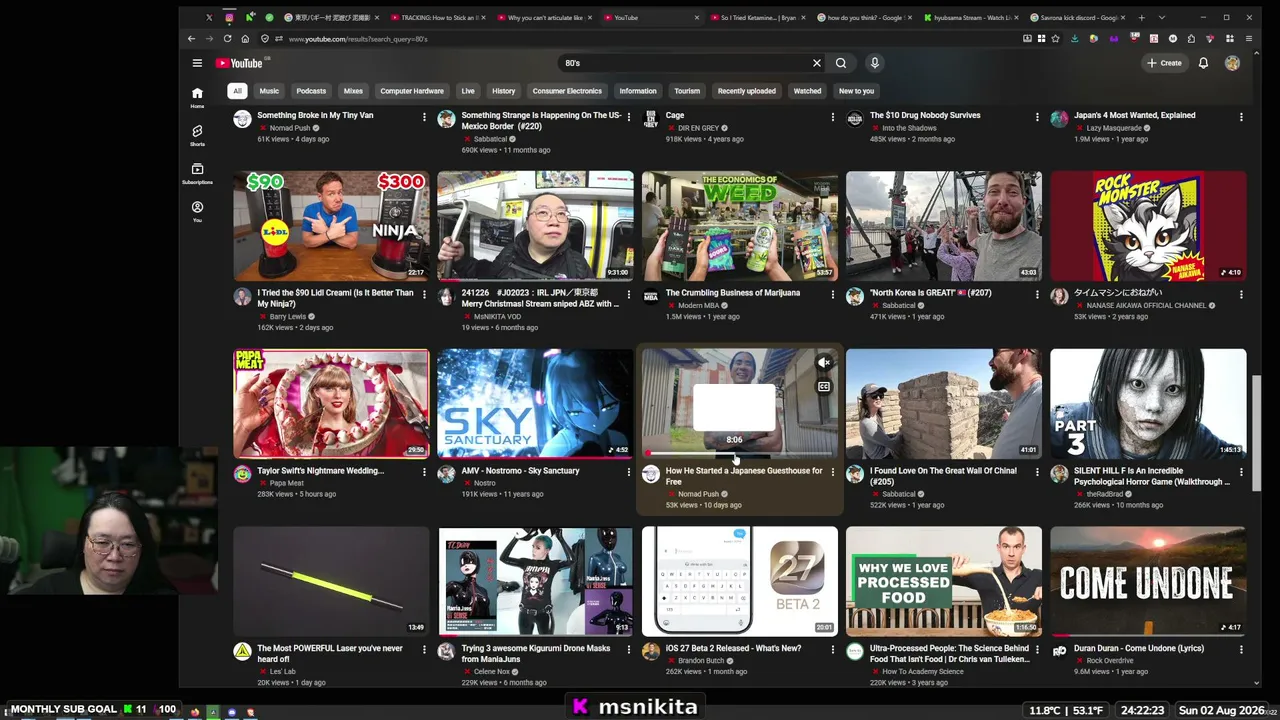The height and width of the screenshot is (720, 1280).
Task: Go back with the browser back arrow
Action: [191, 39]
